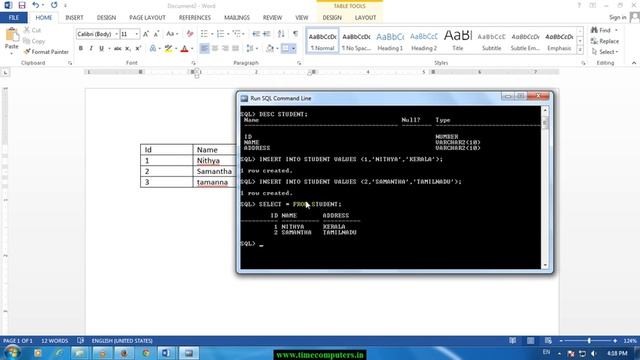Click the SQL Command Line vertical scrollbar

tap(545, 187)
